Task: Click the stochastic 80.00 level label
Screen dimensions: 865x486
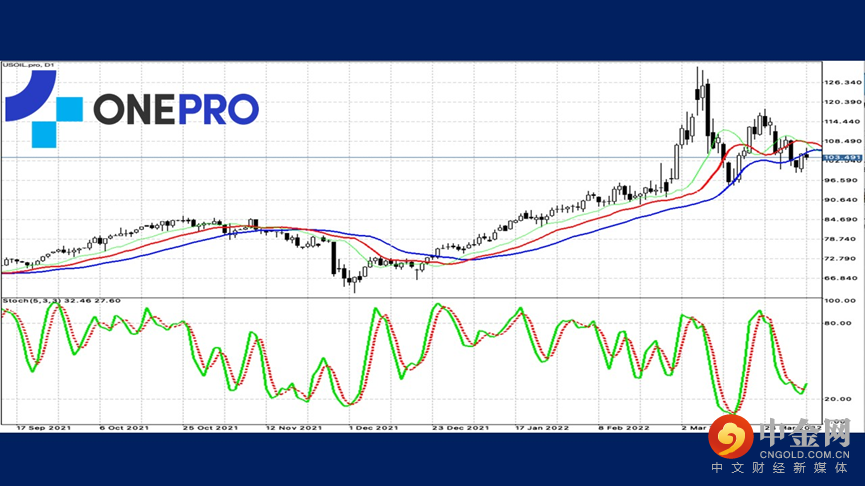Action: pyautogui.click(x=839, y=323)
